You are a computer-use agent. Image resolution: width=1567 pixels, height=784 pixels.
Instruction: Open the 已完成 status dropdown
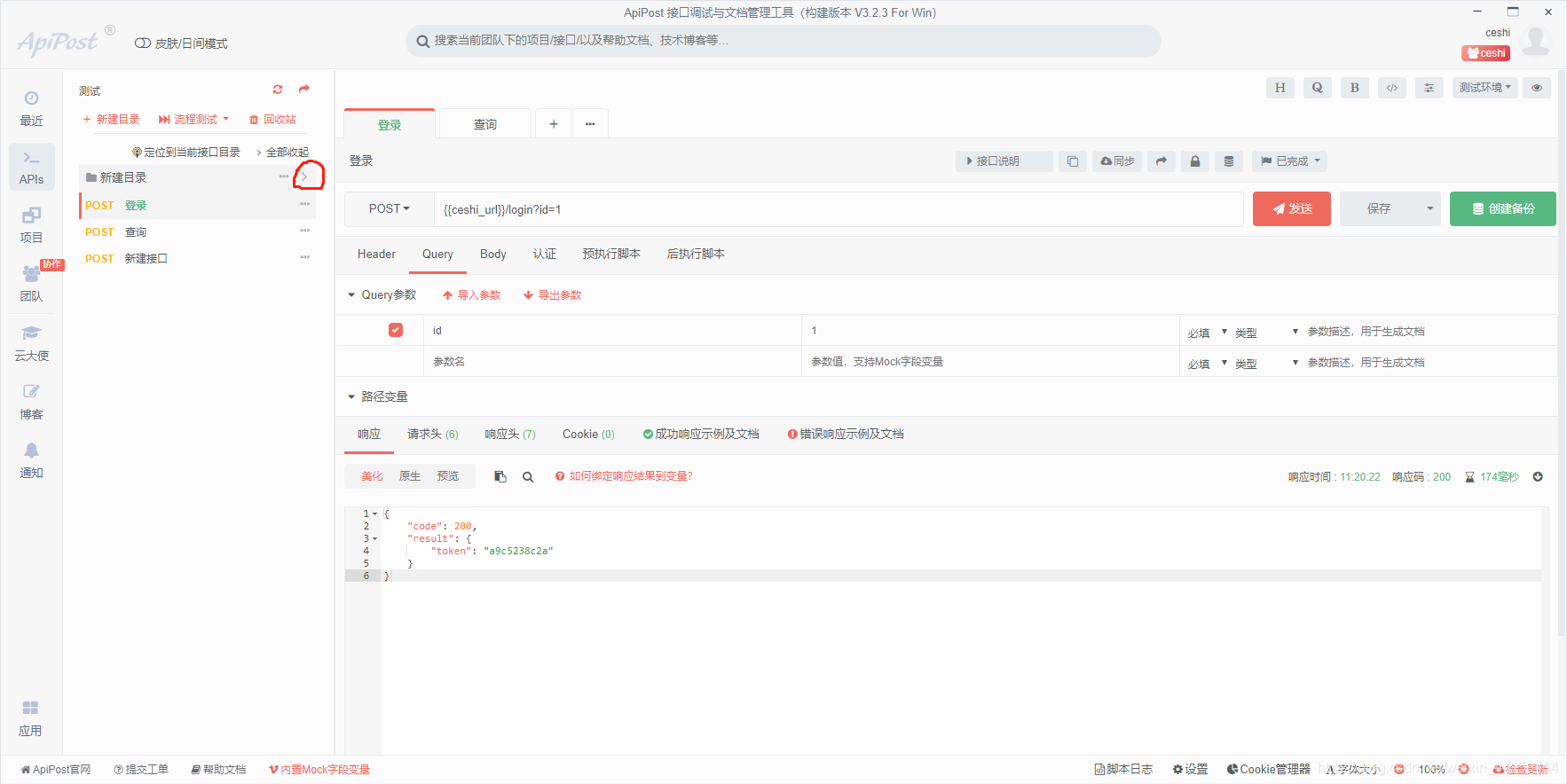coord(1290,161)
